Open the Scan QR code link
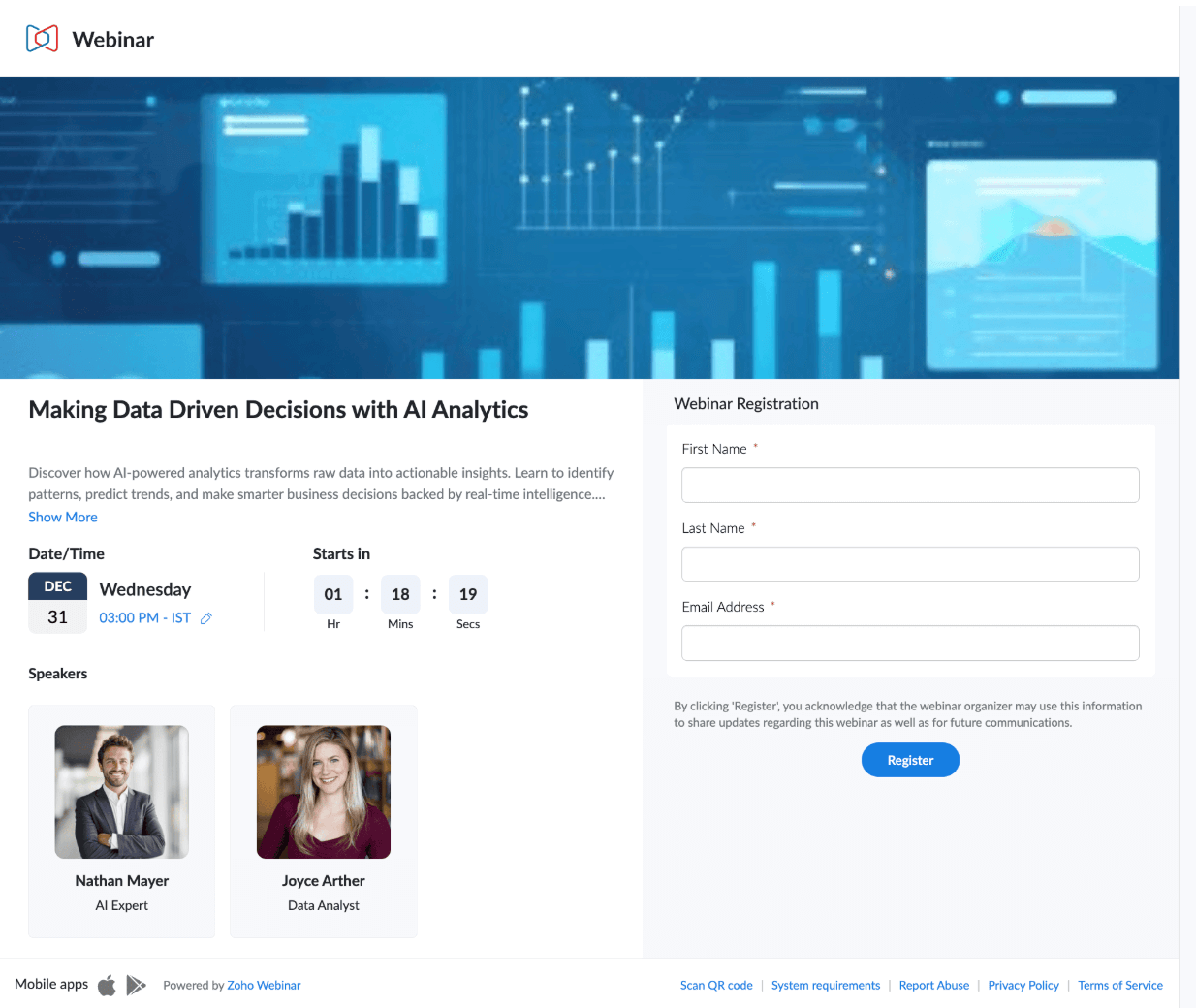 [x=716, y=986]
